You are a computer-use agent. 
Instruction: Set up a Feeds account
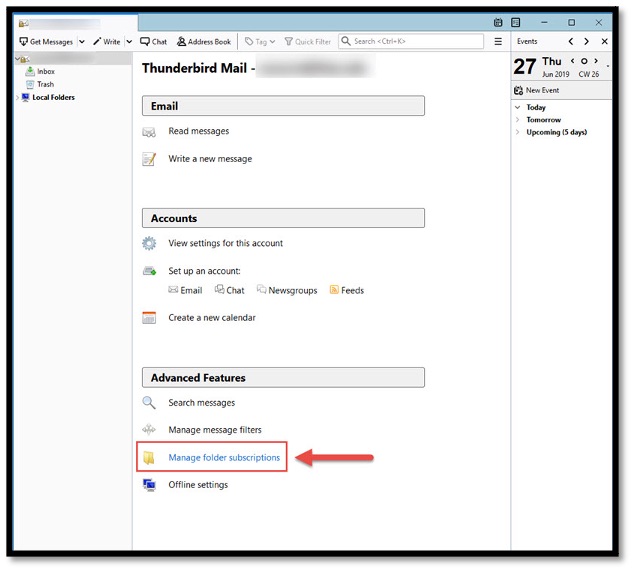347,290
